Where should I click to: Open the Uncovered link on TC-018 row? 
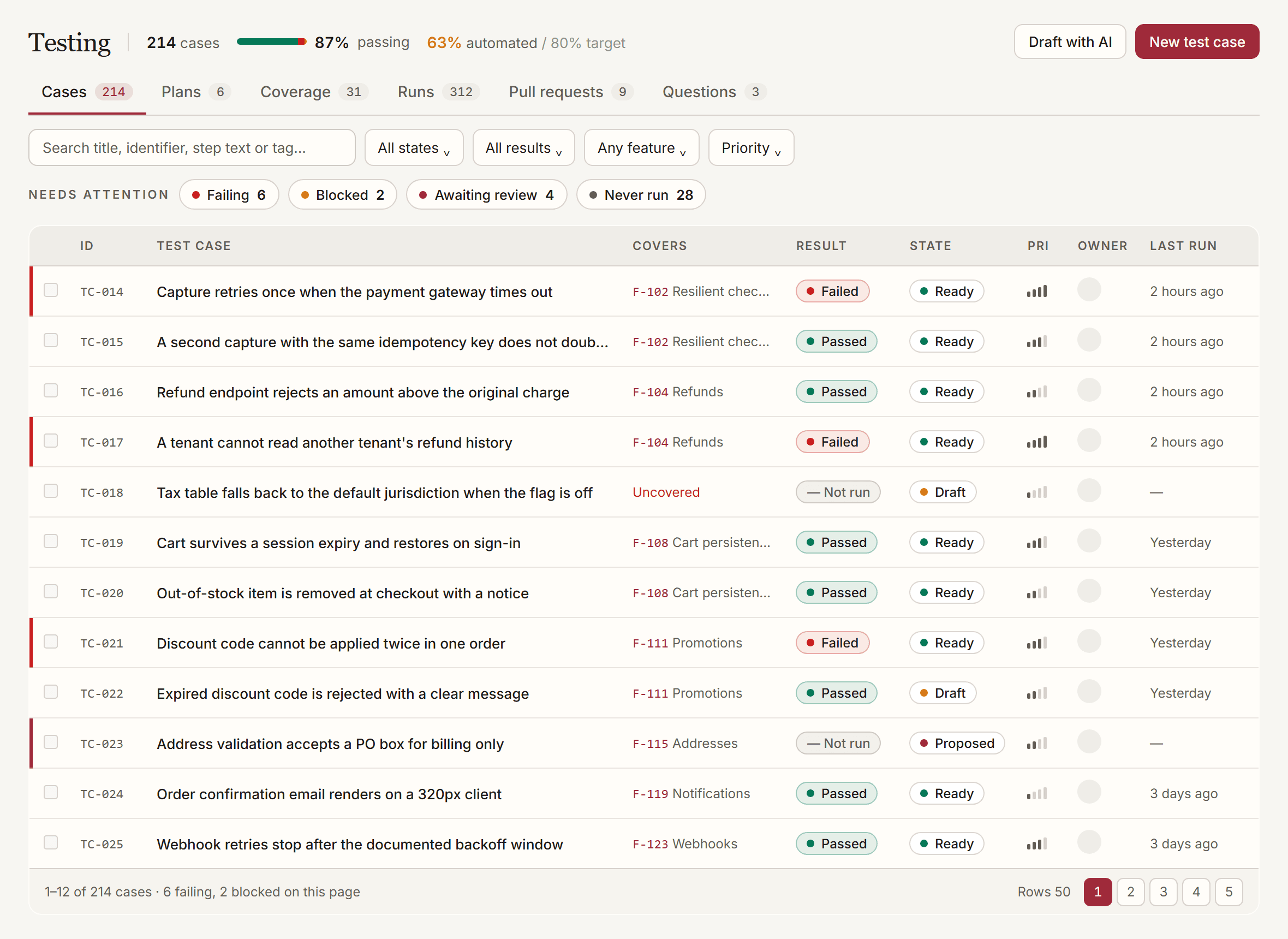point(666,492)
